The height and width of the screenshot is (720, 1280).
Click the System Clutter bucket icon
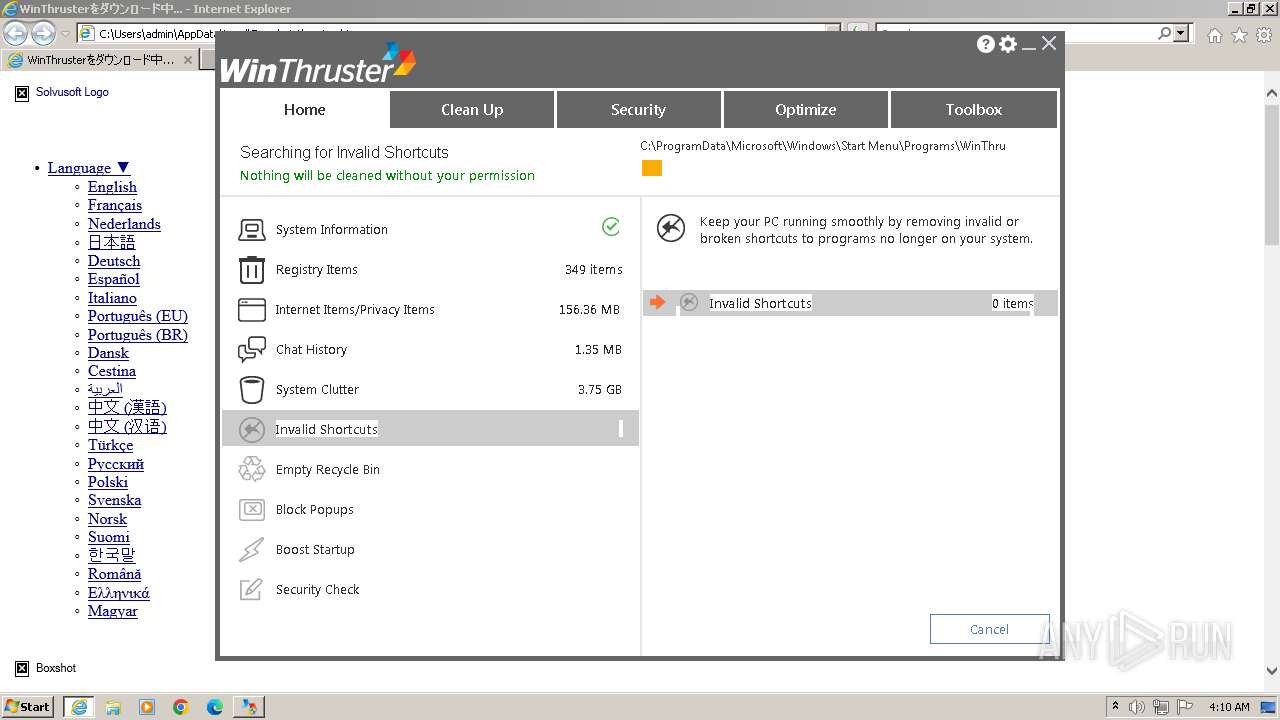click(252, 390)
